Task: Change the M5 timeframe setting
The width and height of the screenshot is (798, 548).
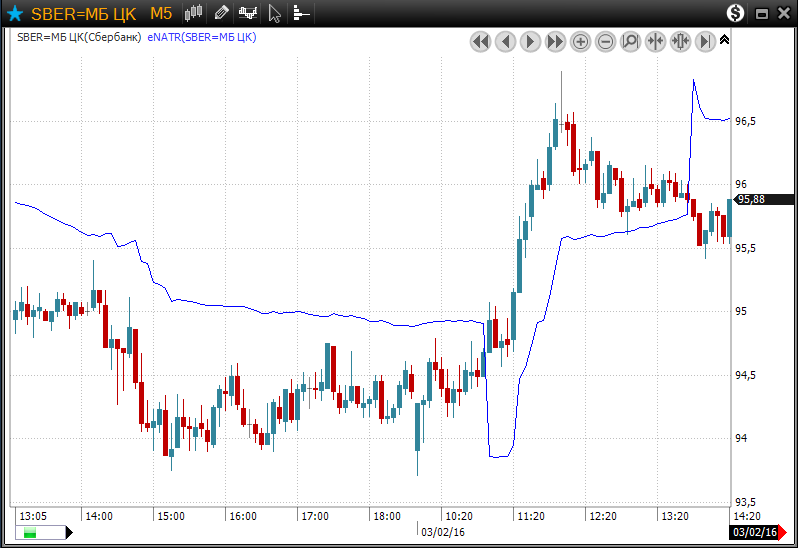Action: pyautogui.click(x=161, y=14)
